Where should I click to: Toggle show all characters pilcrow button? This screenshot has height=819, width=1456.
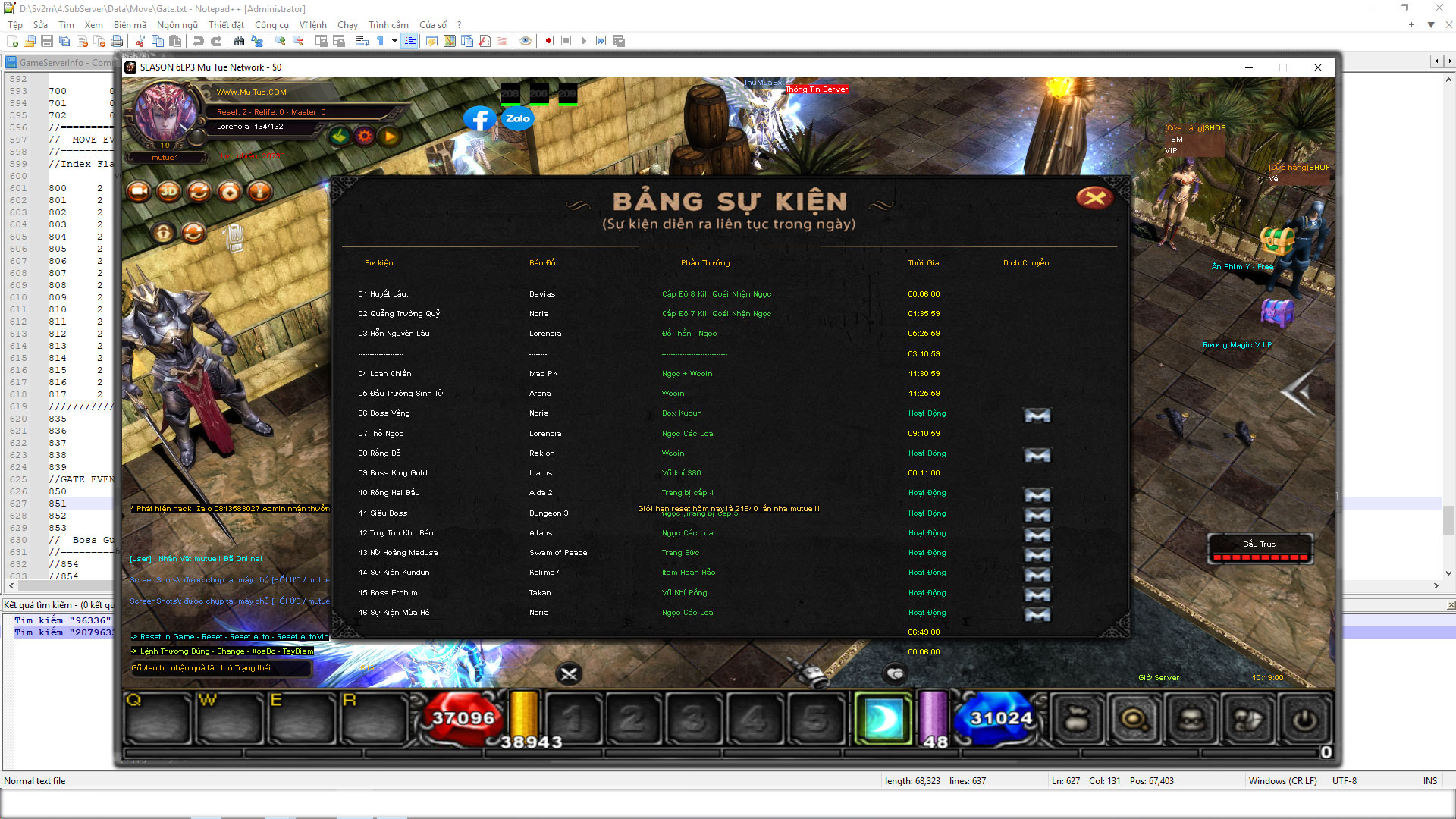point(380,41)
